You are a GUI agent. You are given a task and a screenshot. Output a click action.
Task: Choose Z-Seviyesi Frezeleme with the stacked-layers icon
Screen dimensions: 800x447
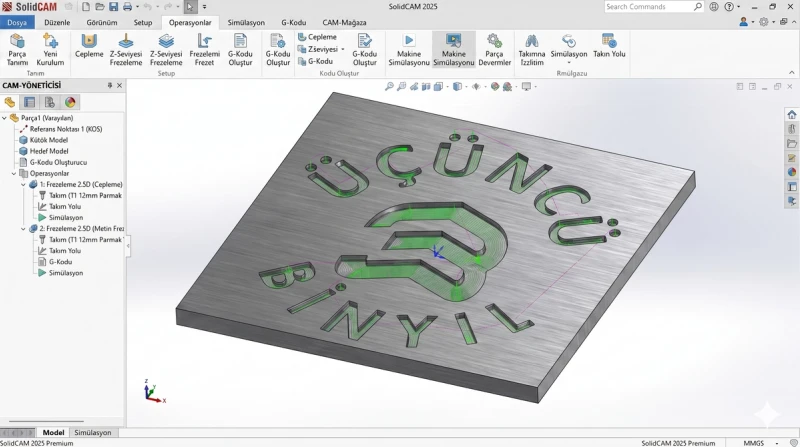pyautogui.click(x=166, y=49)
